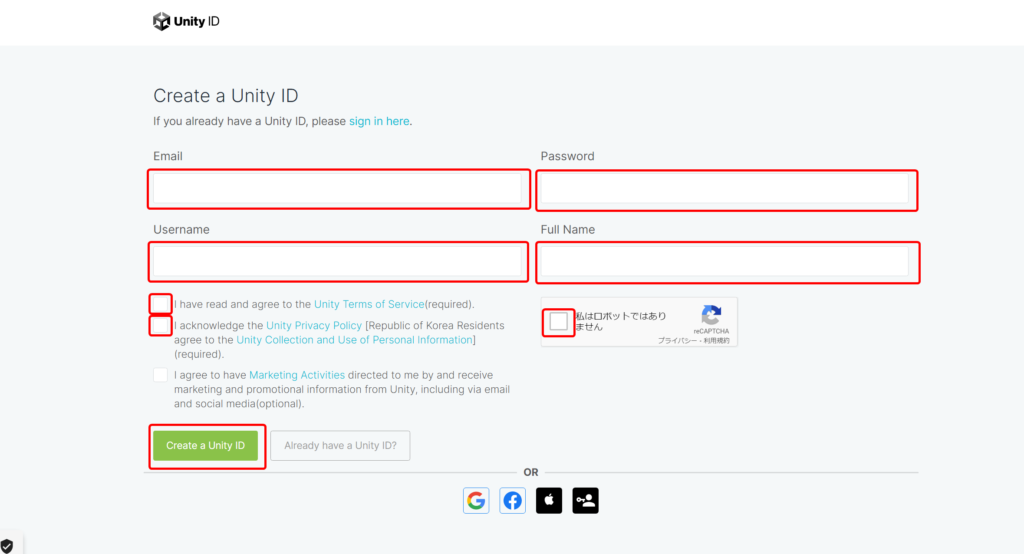Open the Unity Terms of Service link
1024x554 pixels.
pos(369,304)
